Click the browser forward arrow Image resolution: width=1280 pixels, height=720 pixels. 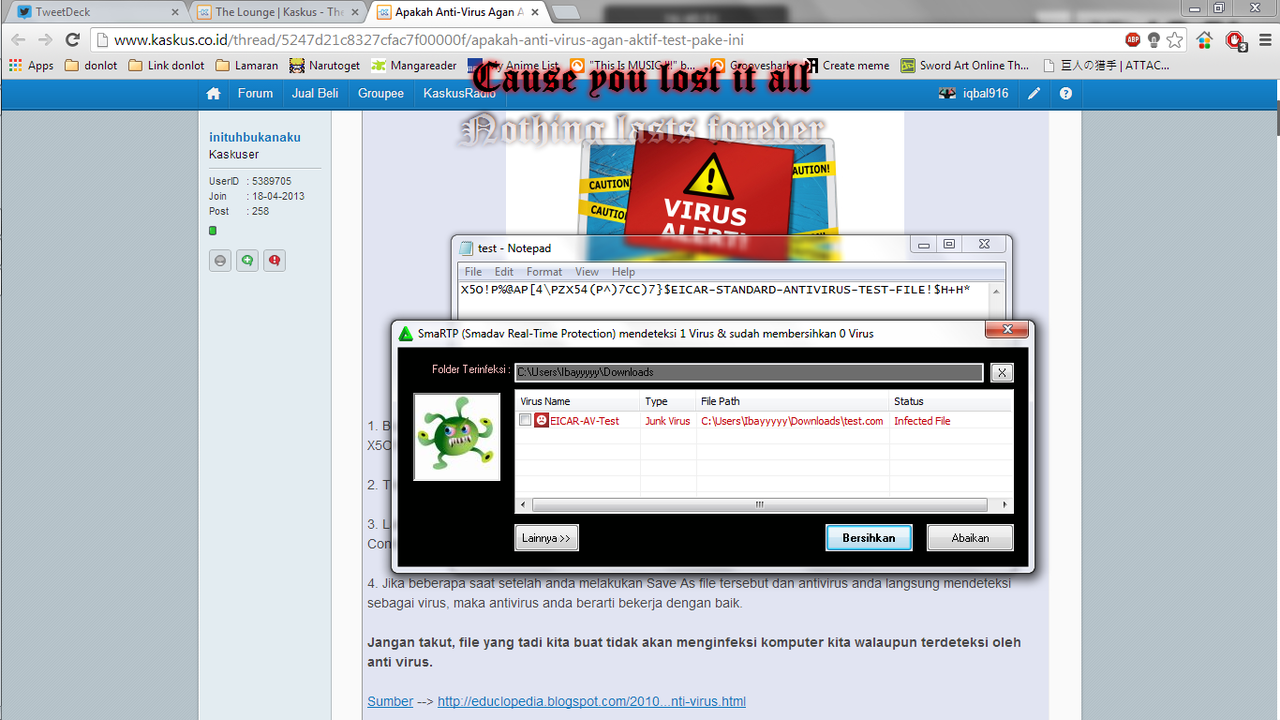pos(45,40)
